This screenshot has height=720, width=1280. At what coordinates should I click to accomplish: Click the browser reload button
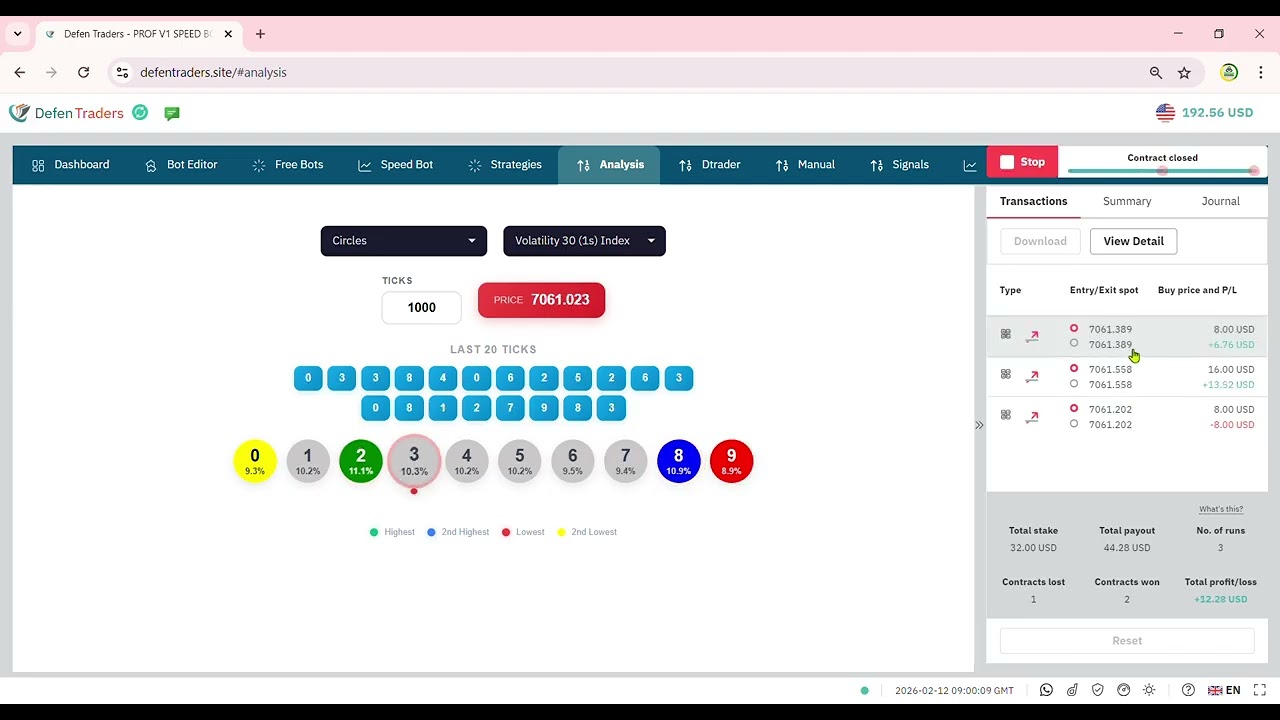84,72
